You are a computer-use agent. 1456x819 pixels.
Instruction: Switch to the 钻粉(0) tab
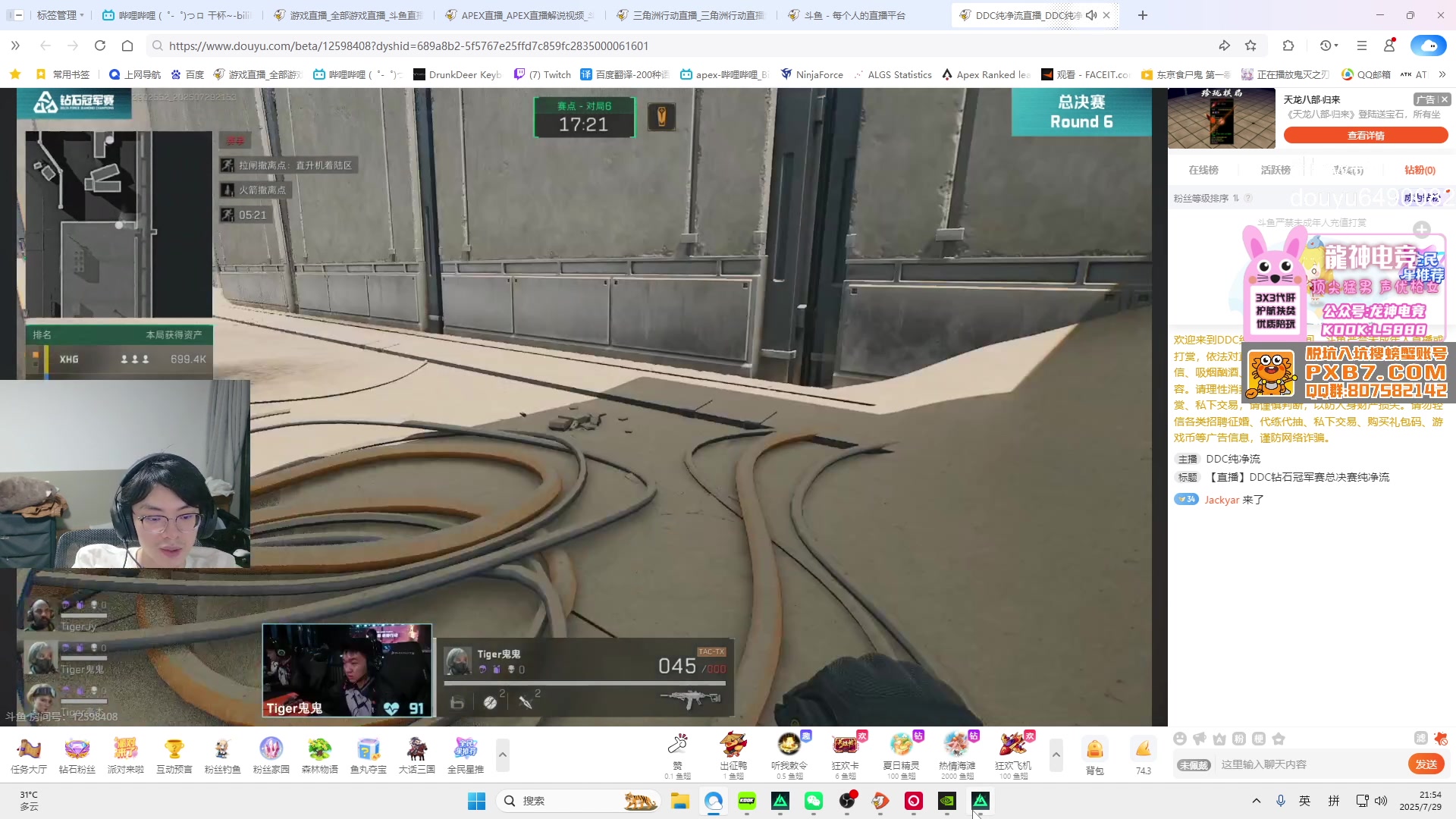(x=1420, y=170)
